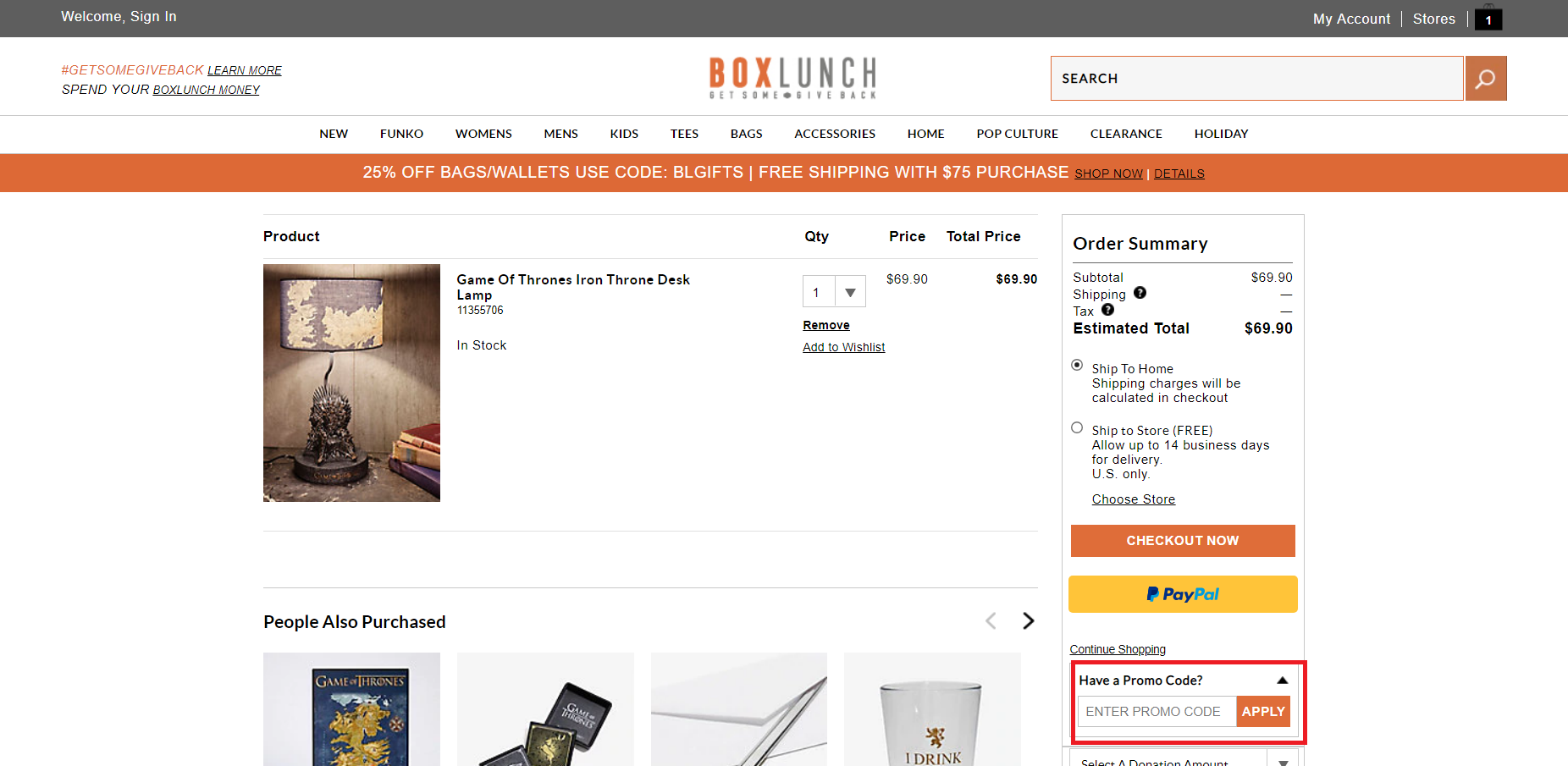Open the FUNKO menu
Screen dimensions: 1568x766
[x=401, y=134]
